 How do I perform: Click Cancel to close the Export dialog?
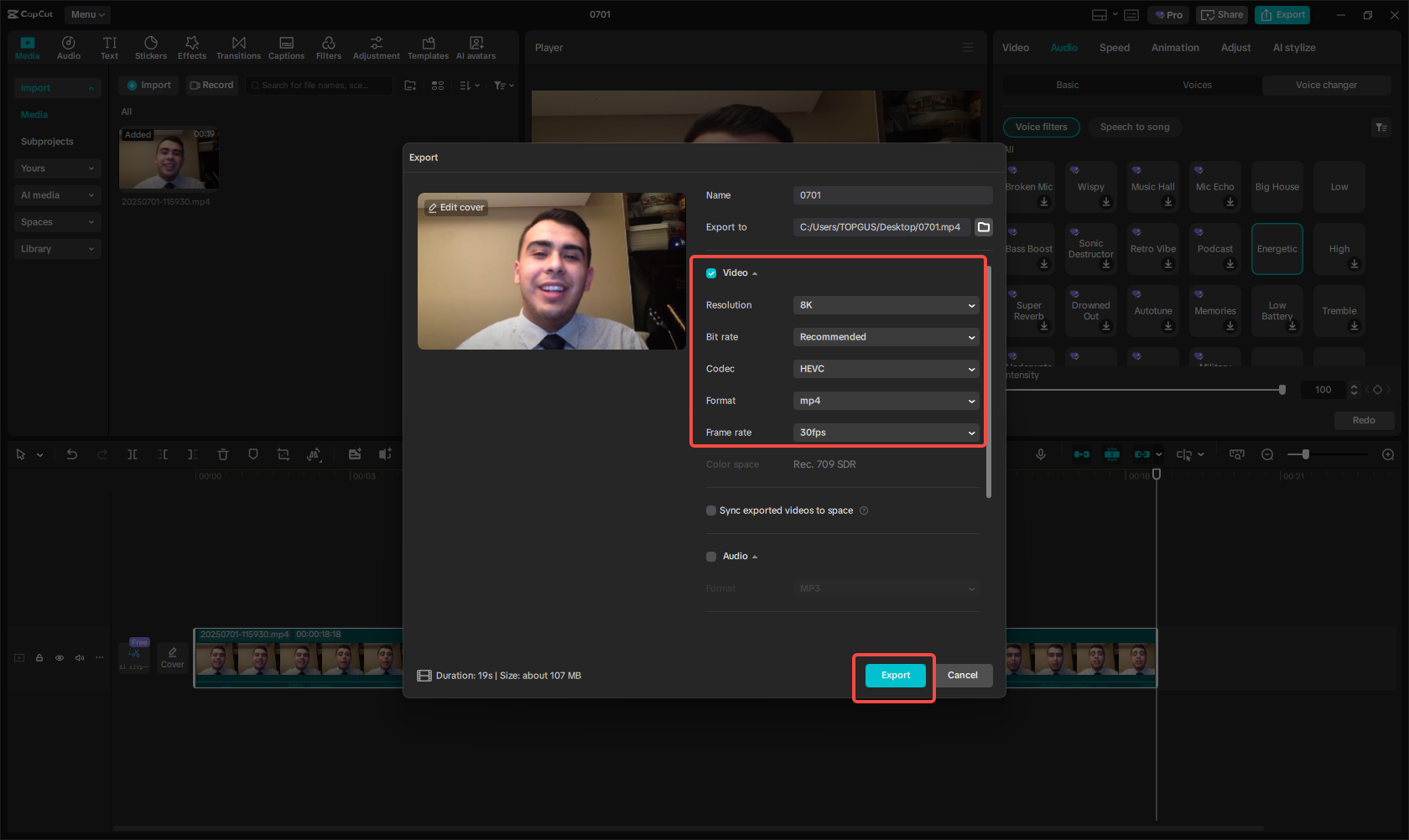point(963,675)
